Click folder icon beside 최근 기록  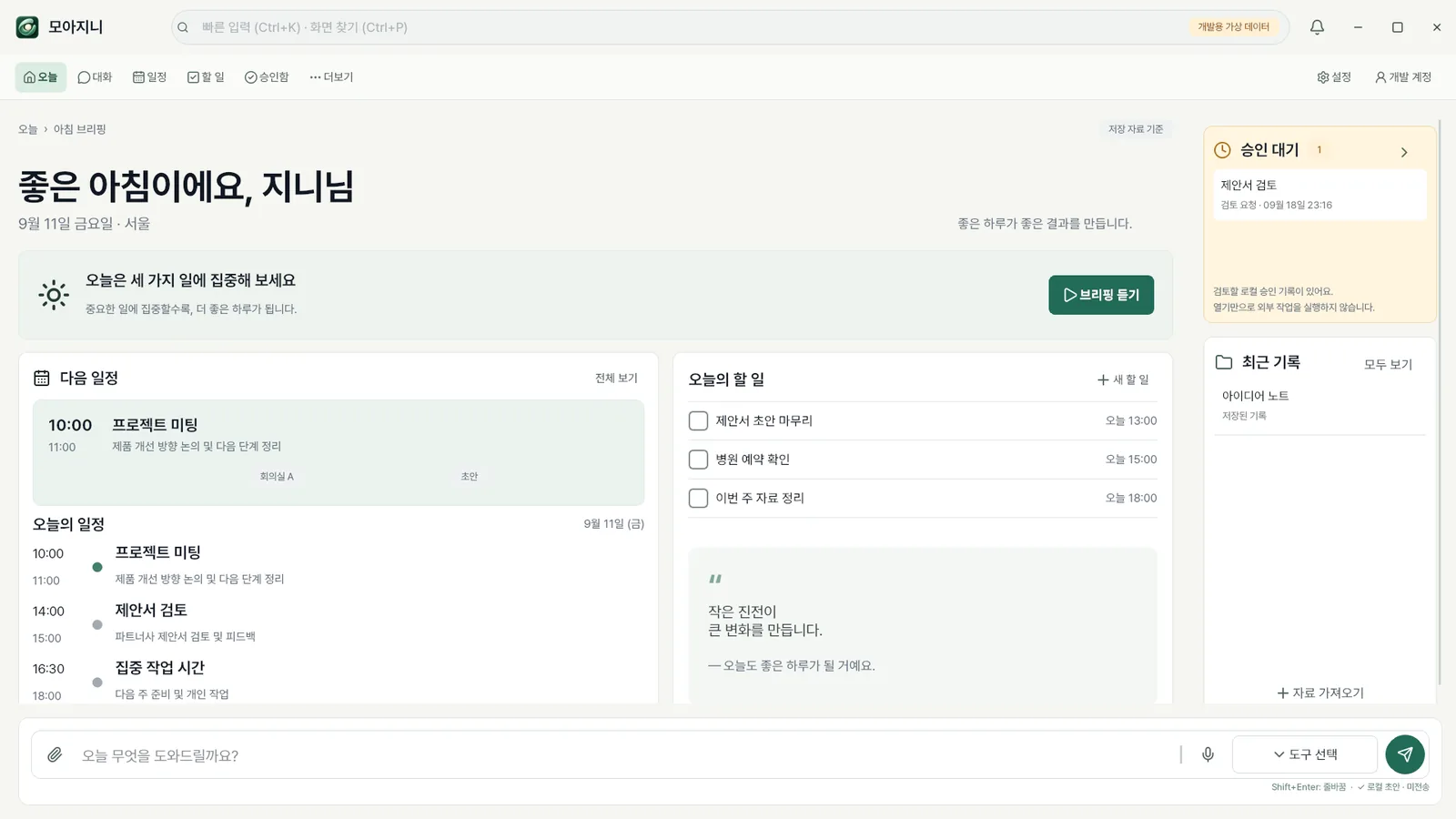click(x=1224, y=362)
